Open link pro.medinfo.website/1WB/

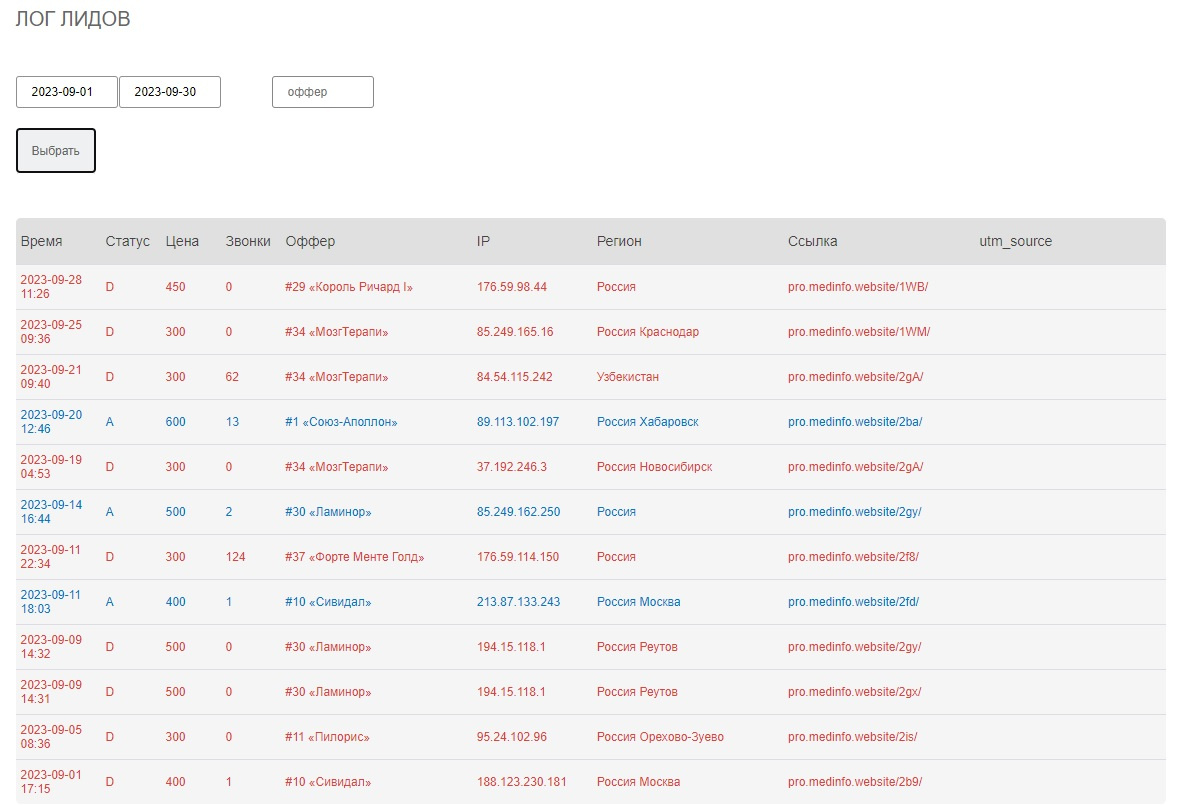click(x=858, y=286)
